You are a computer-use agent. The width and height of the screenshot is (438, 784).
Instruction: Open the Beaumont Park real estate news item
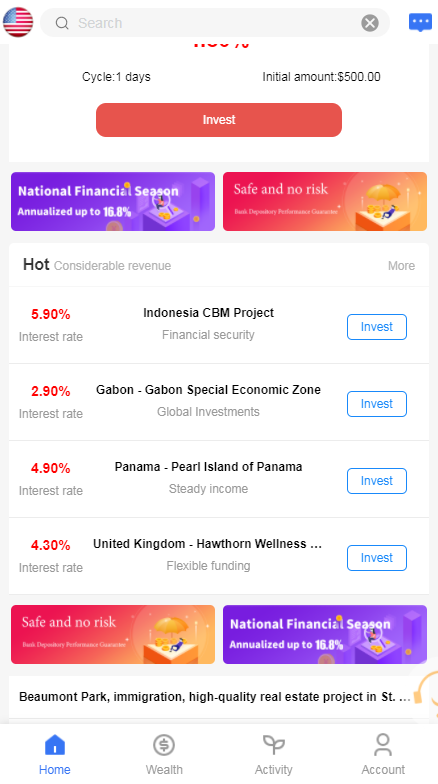215,697
